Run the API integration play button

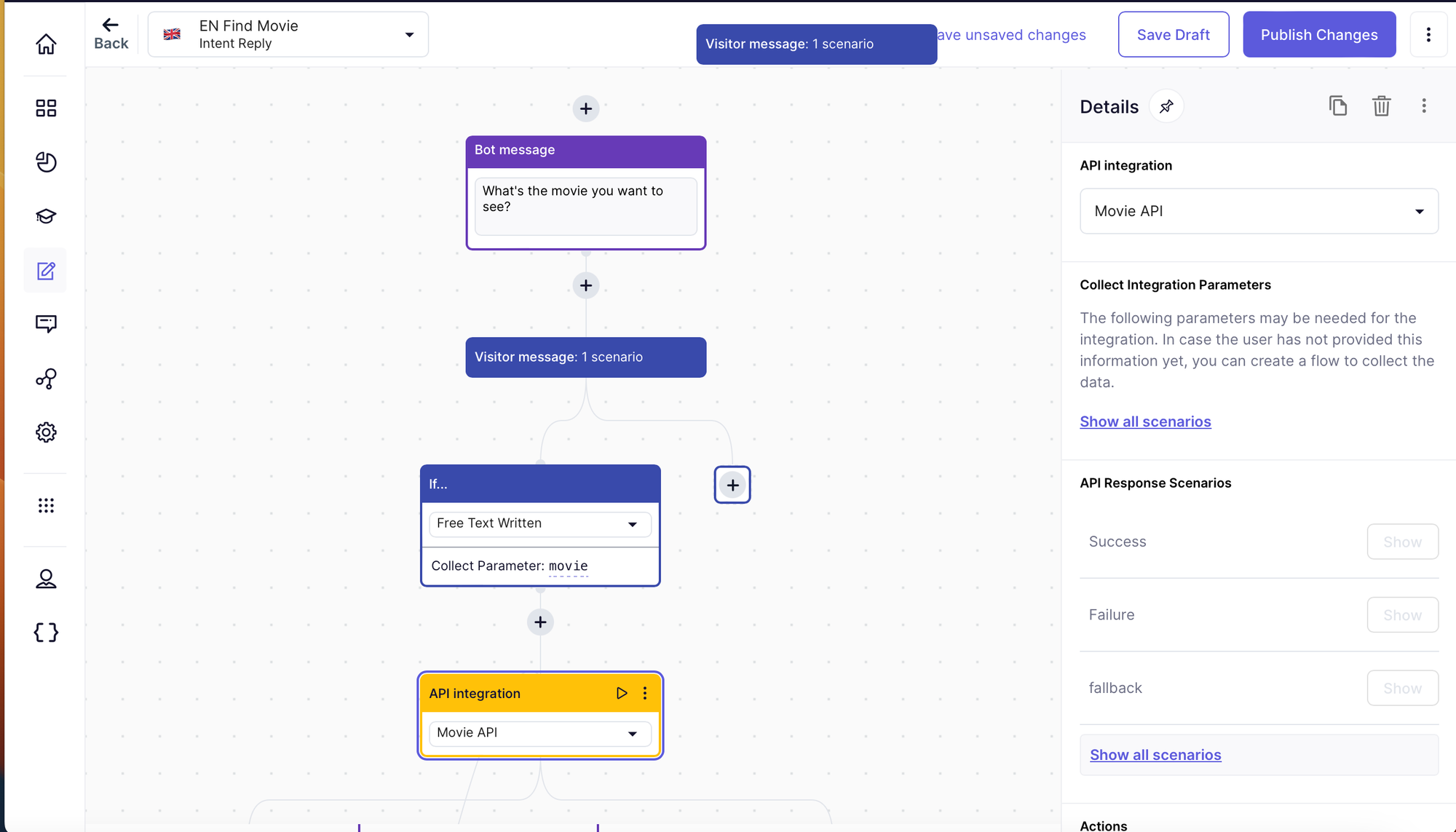[621, 693]
